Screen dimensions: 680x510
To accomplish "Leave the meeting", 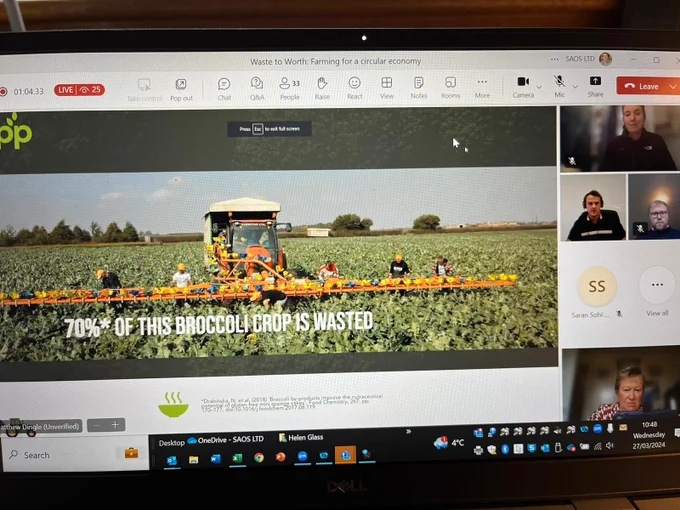I will 642,86.
